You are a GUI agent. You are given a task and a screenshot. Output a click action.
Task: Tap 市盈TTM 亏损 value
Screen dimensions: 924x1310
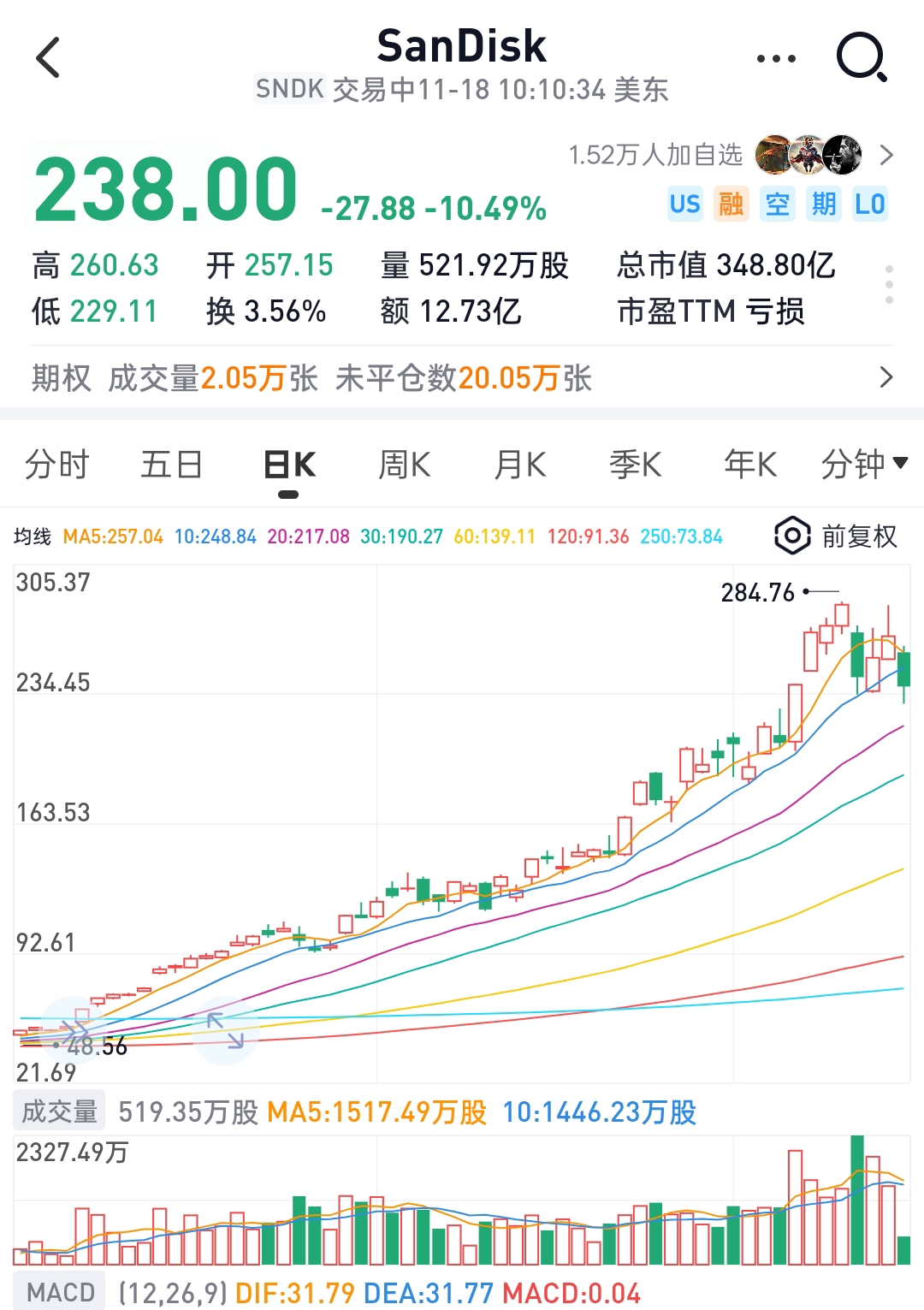pos(711,311)
